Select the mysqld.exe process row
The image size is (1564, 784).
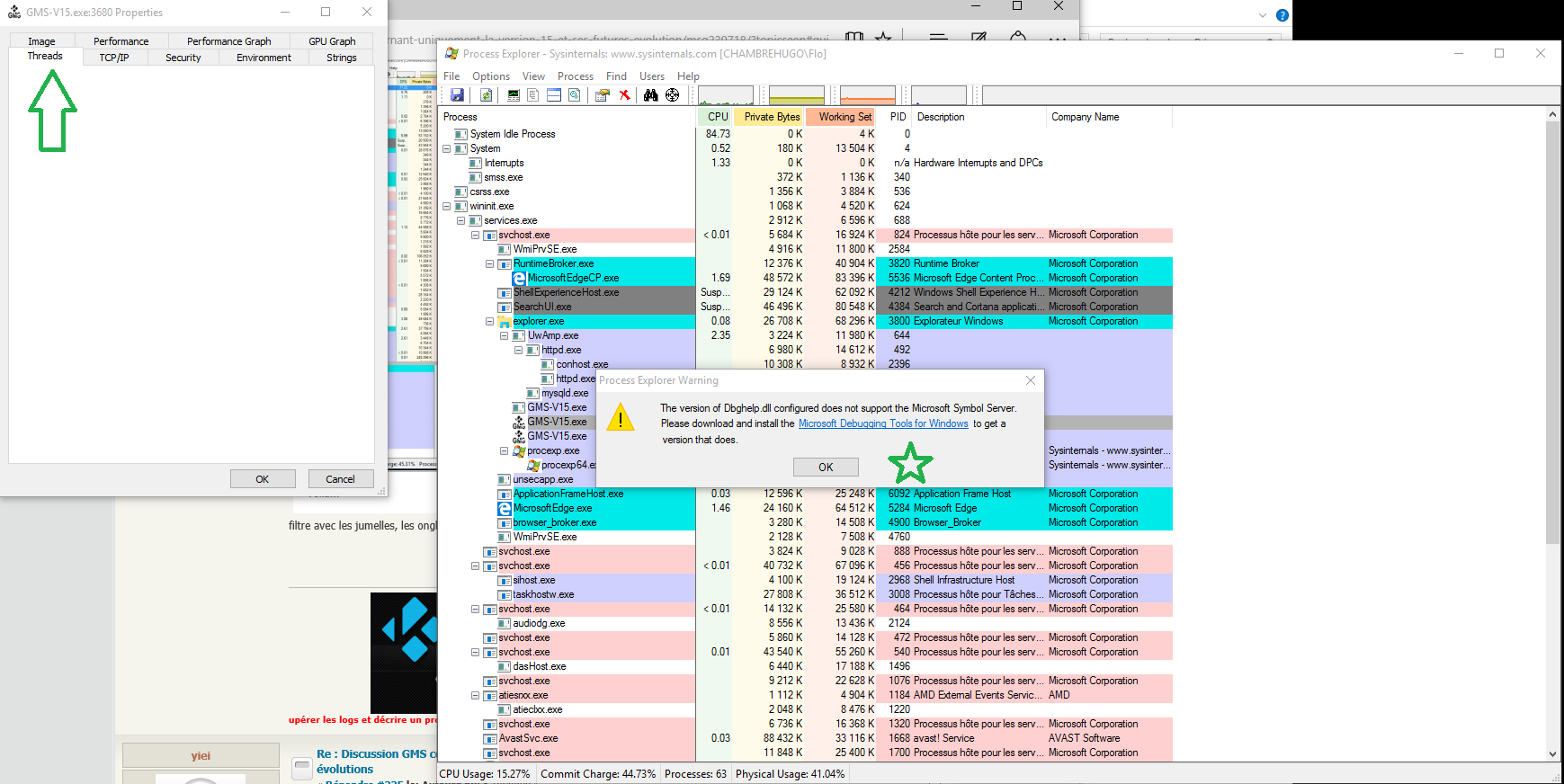[x=564, y=393]
